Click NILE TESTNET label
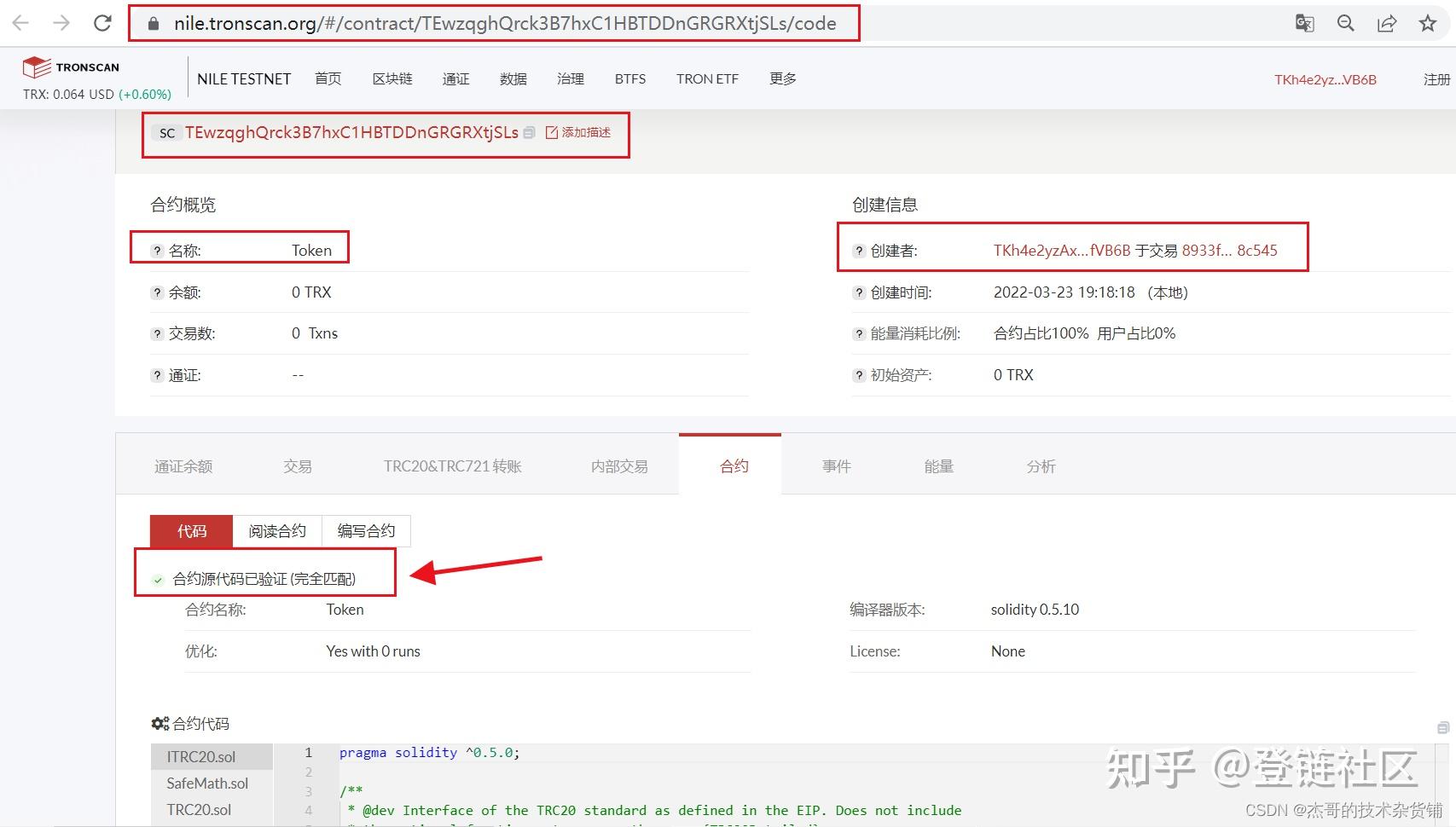The image size is (1456, 827). (x=244, y=78)
